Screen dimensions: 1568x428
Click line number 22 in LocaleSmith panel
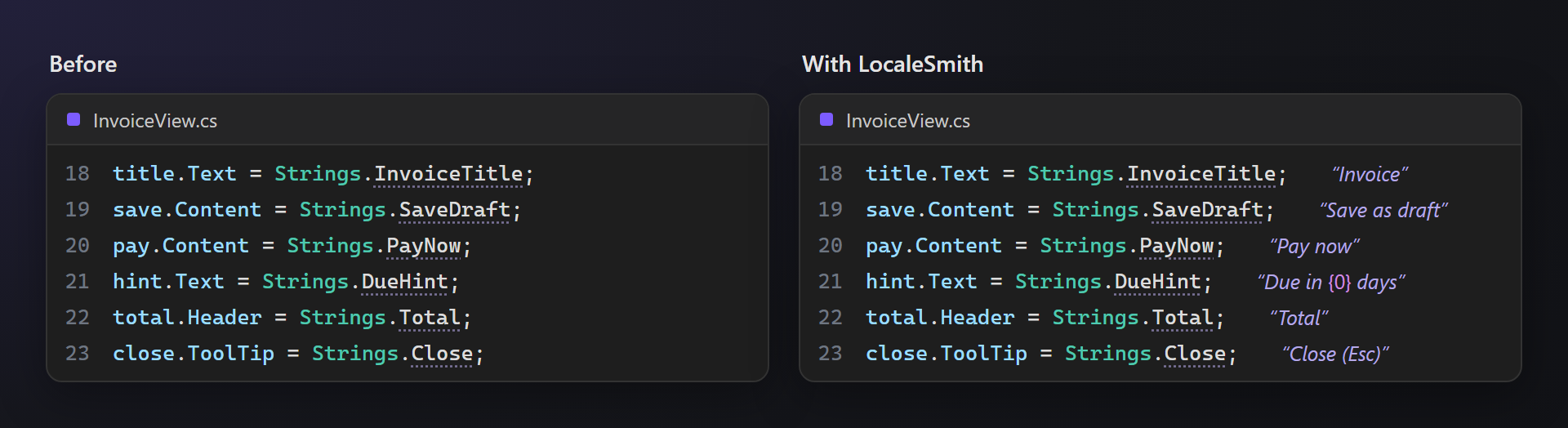pos(831,318)
